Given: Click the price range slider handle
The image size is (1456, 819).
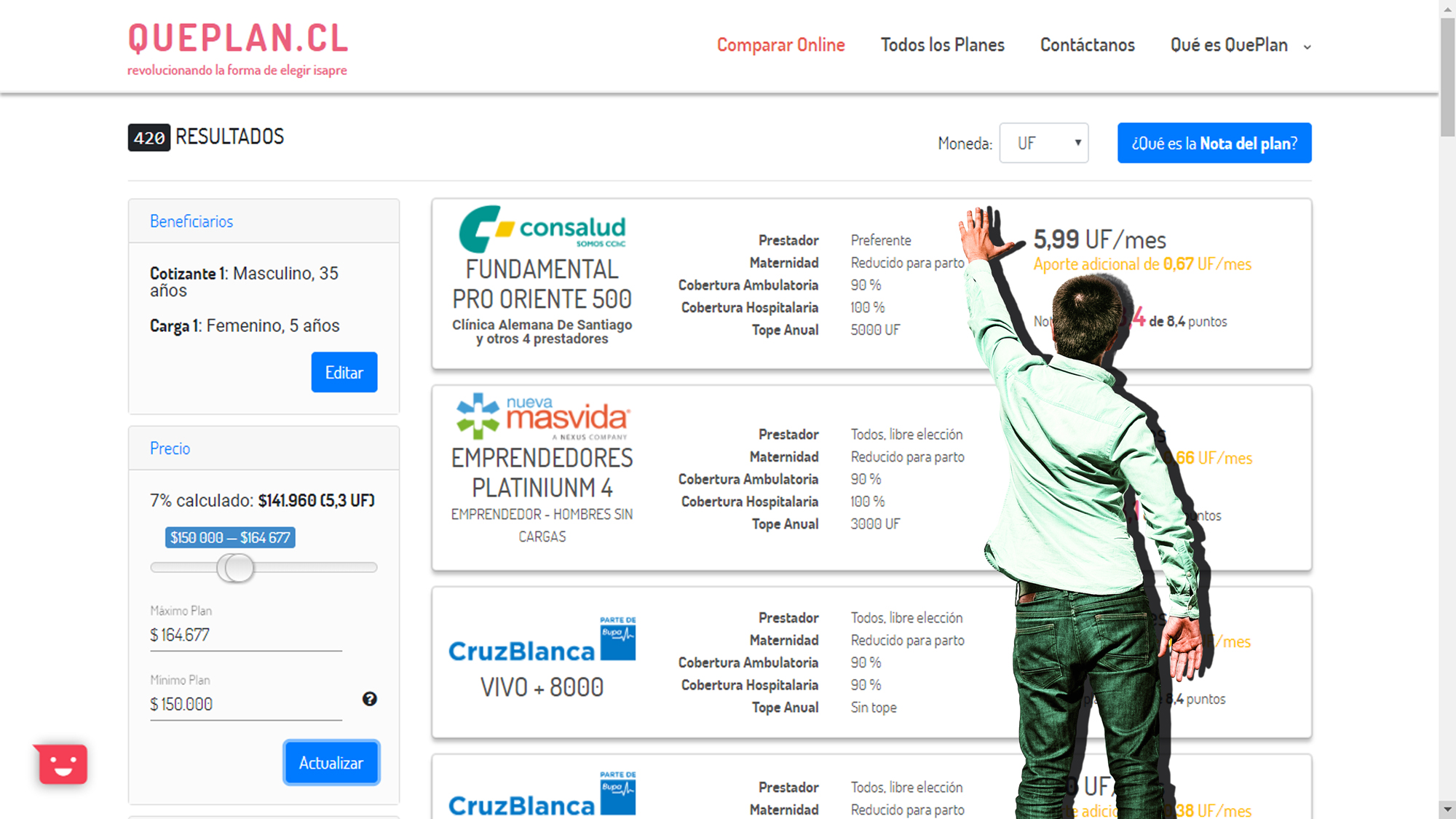Looking at the screenshot, I should 236,568.
